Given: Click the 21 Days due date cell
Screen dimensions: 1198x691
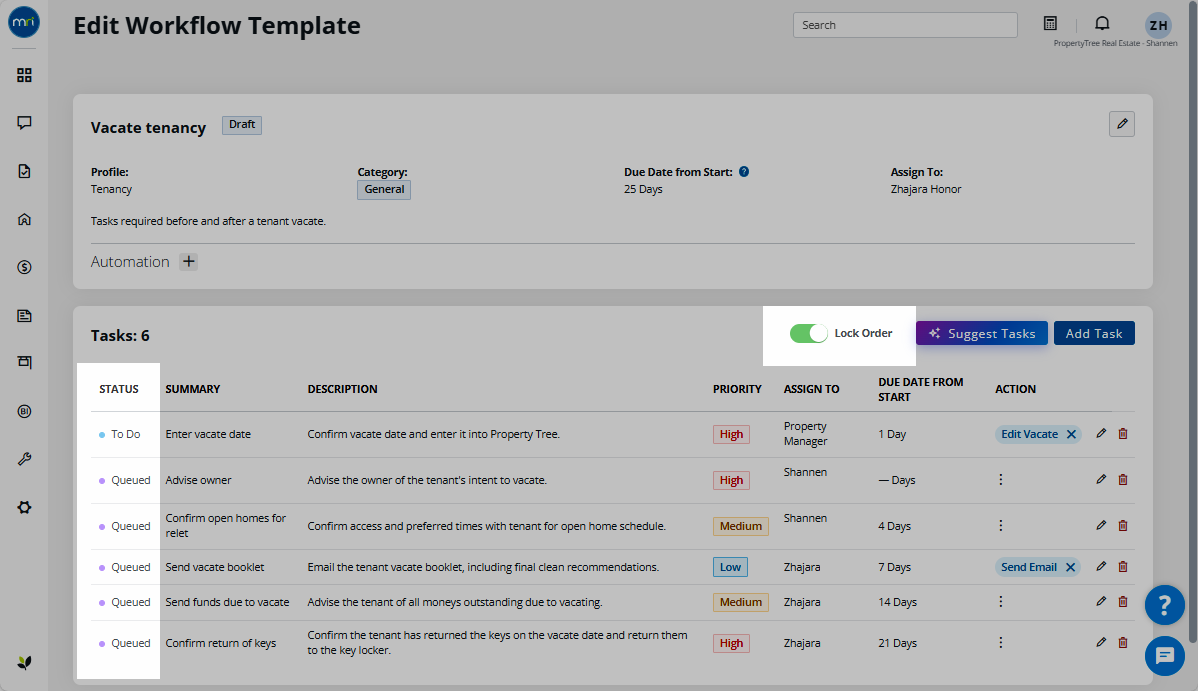Looking at the screenshot, I should [x=897, y=643].
